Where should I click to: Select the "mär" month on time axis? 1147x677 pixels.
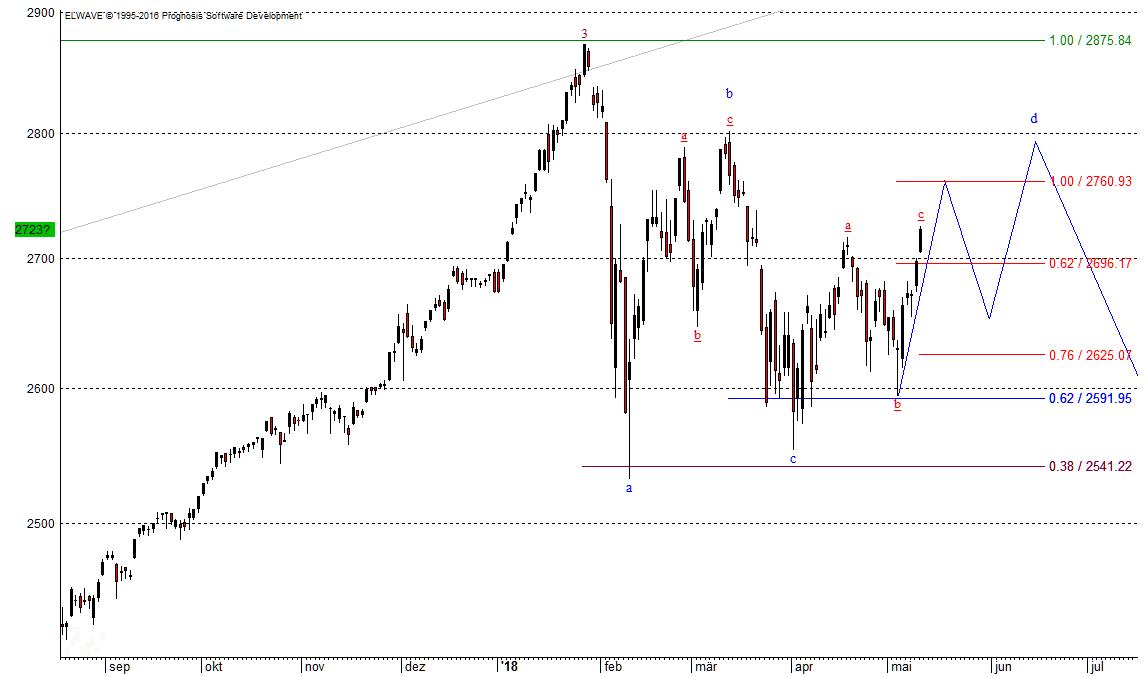[706, 667]
